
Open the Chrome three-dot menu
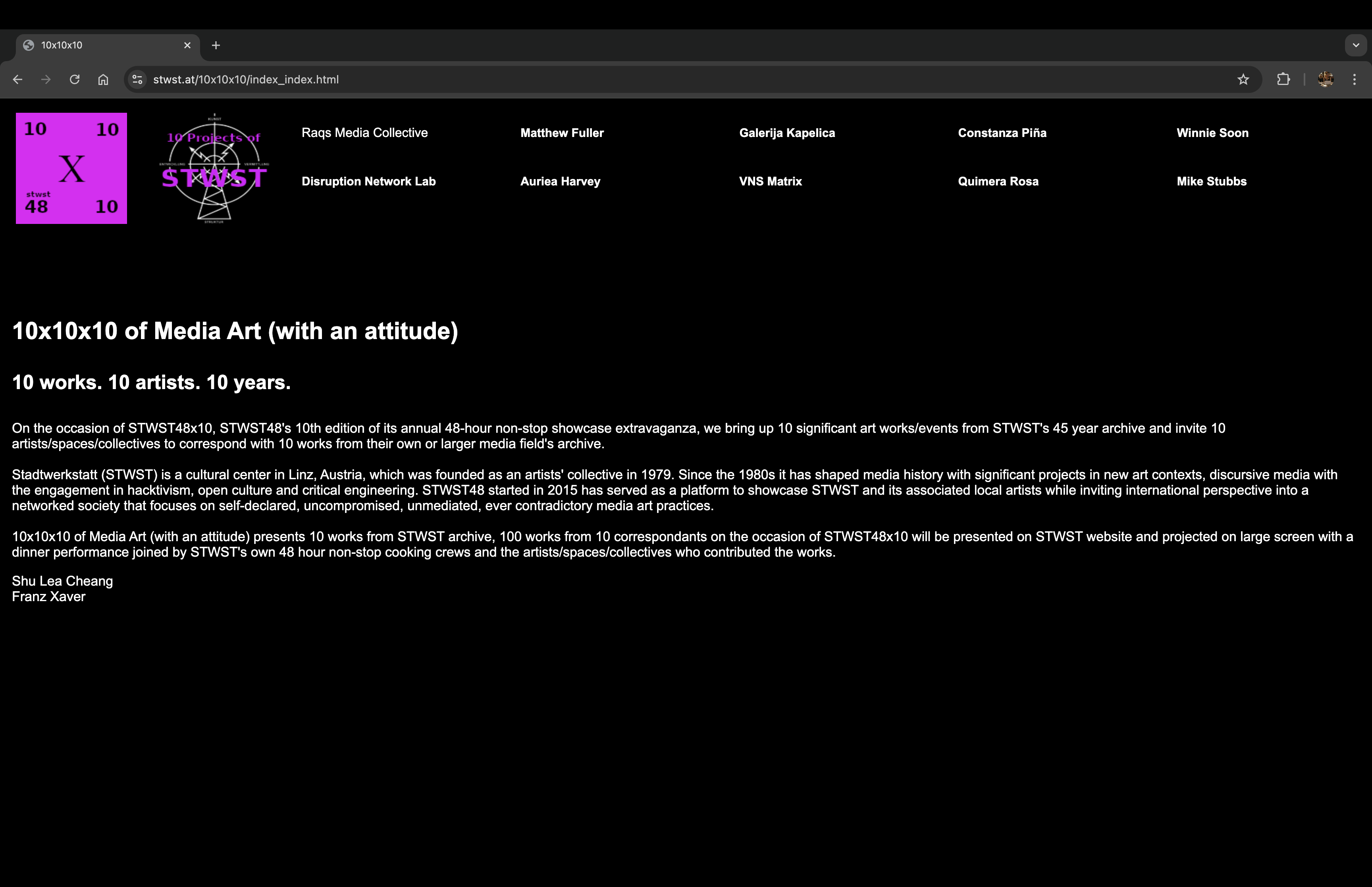point(1354,79)
